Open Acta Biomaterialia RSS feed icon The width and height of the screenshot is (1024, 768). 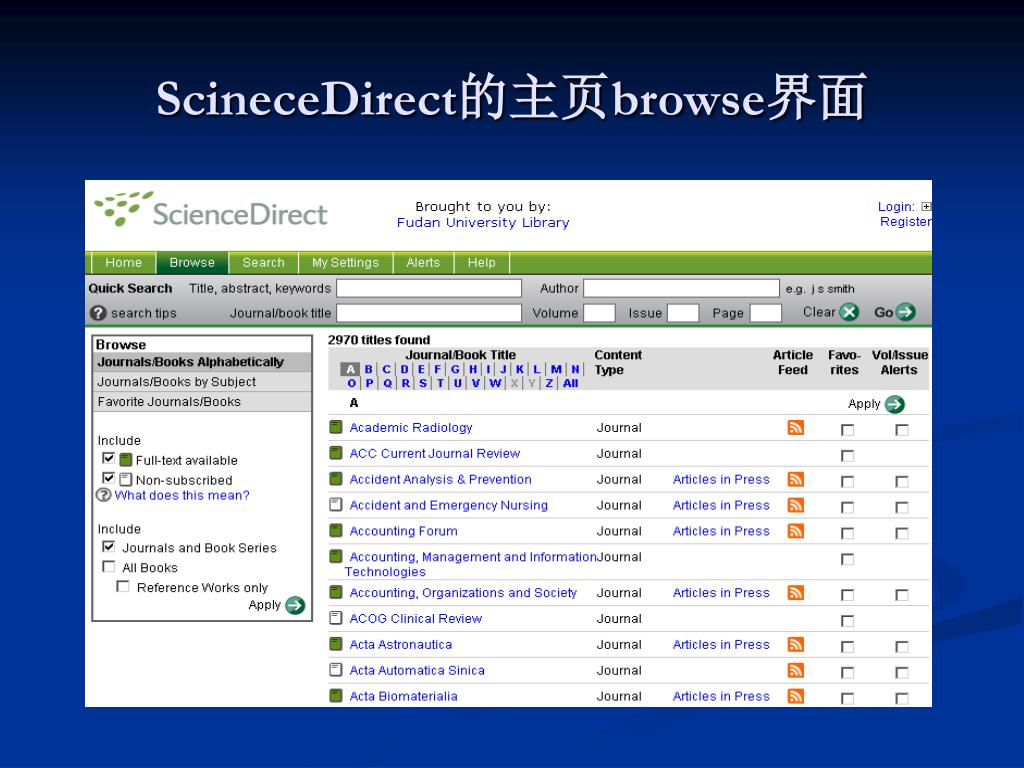(795, 696)
